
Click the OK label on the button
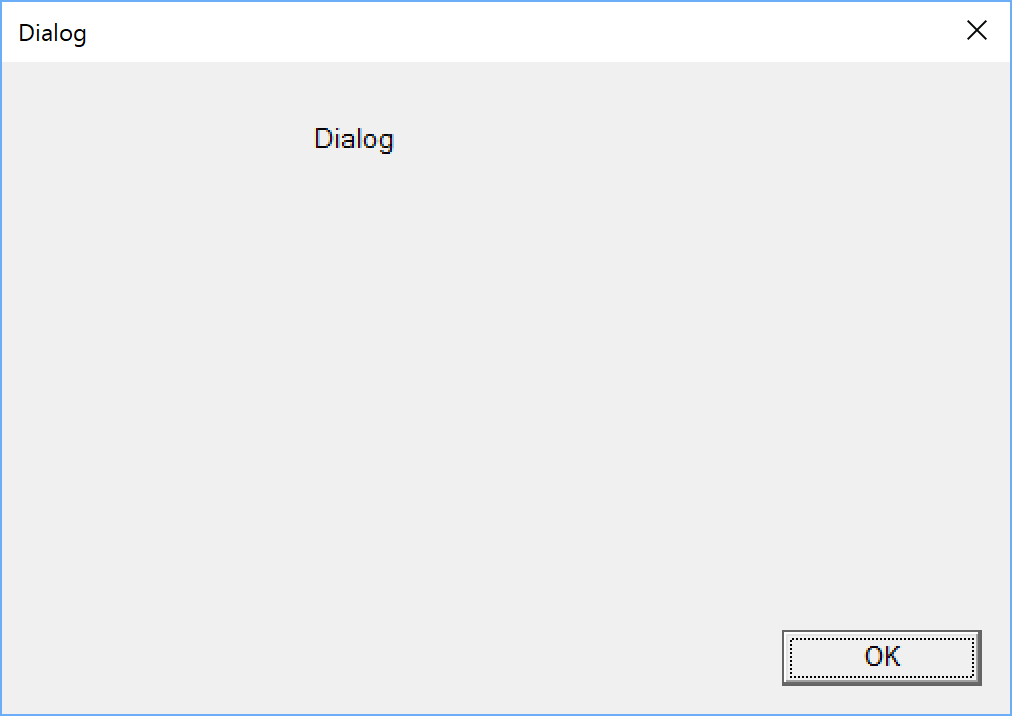point(882,656)
